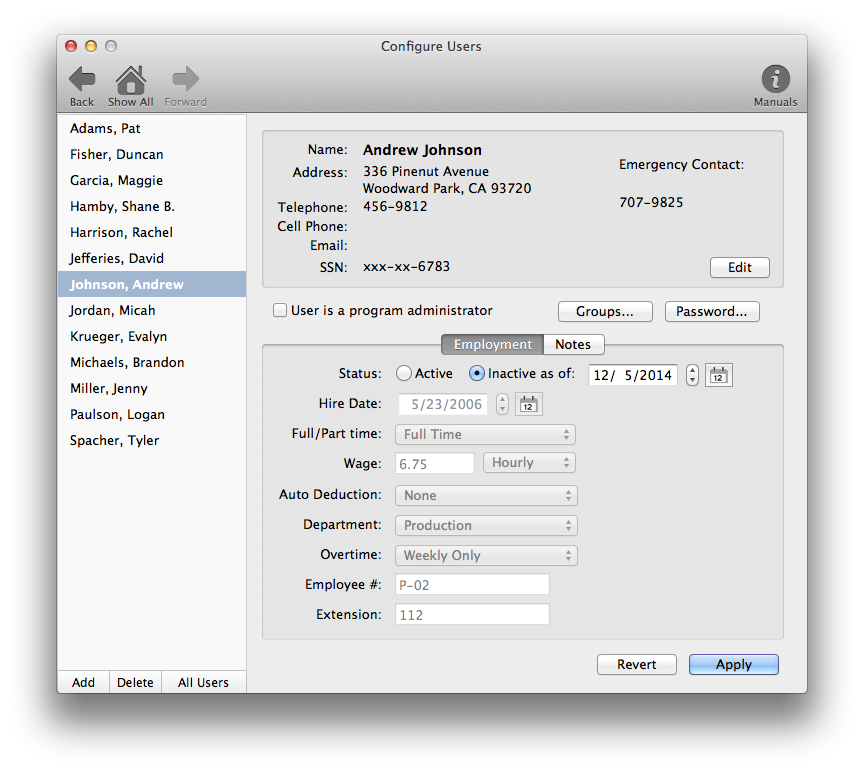864x772 pixels.
Task: Select user Jefferies, David
Action: click(152, 258)
